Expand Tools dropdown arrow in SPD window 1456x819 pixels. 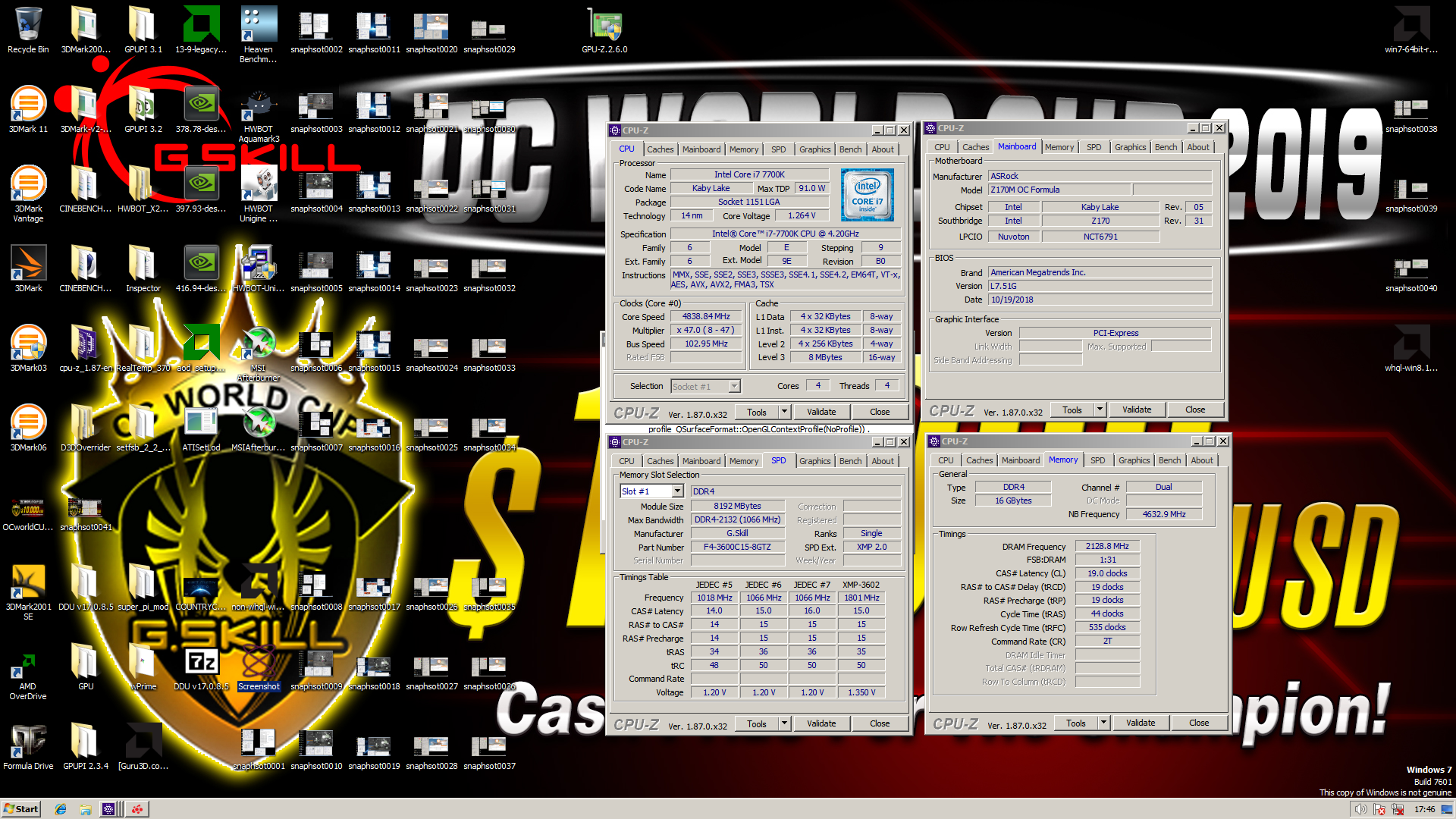tap(785, 723)
